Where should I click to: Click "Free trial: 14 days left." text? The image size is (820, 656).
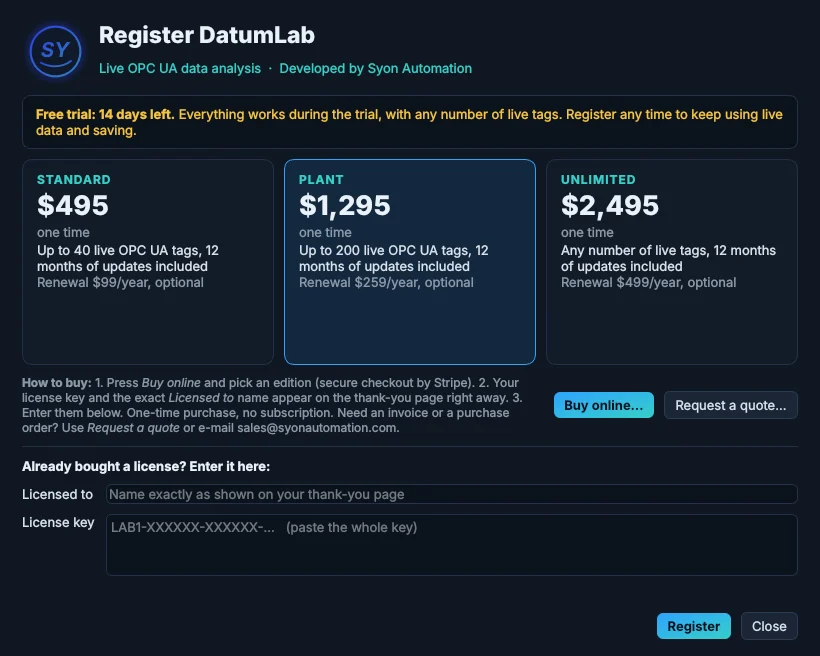pyautogui.click(x=105, y=114)
